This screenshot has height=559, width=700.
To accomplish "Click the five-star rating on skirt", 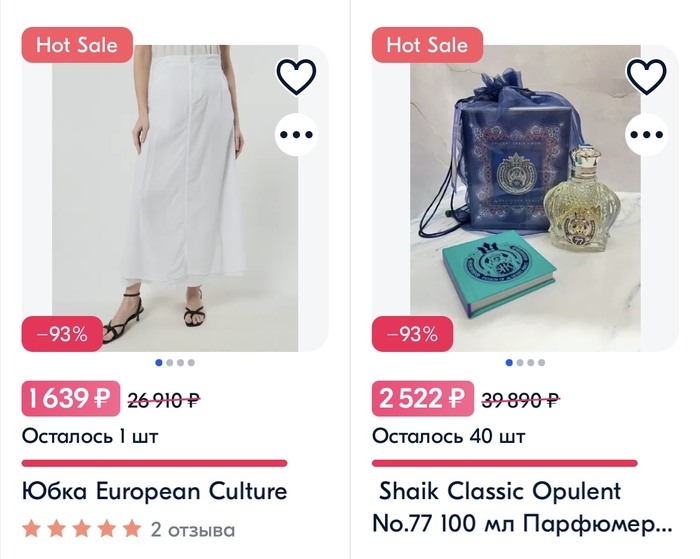I will pyautogui.click(x=82, y=529).
